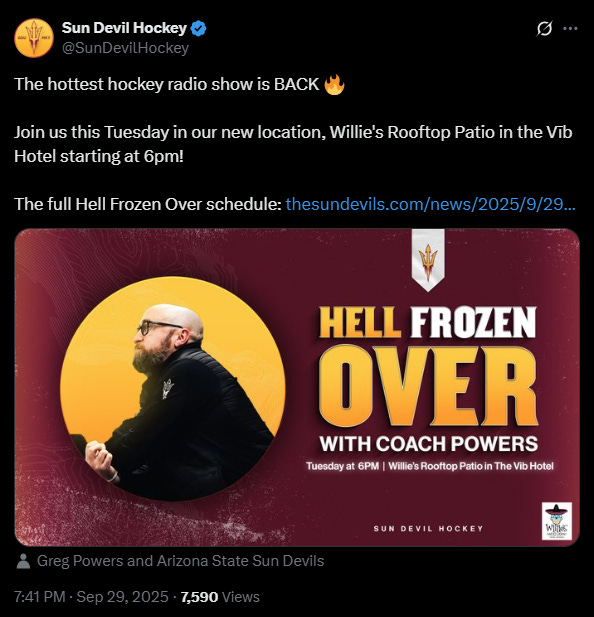Image resolution: width=594 pixels, height=617 pixels.
Task: Click the Sun Devil Hockey display name
Action: (124, 28)
